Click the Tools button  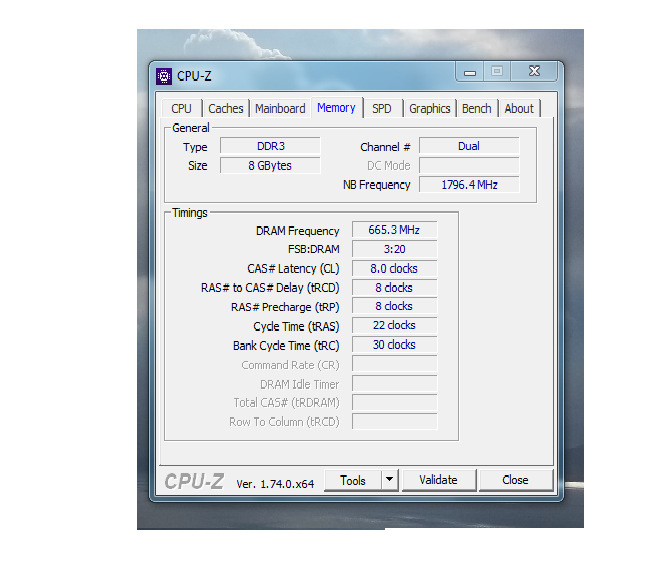pyautogui.click(x=353, y=480)
